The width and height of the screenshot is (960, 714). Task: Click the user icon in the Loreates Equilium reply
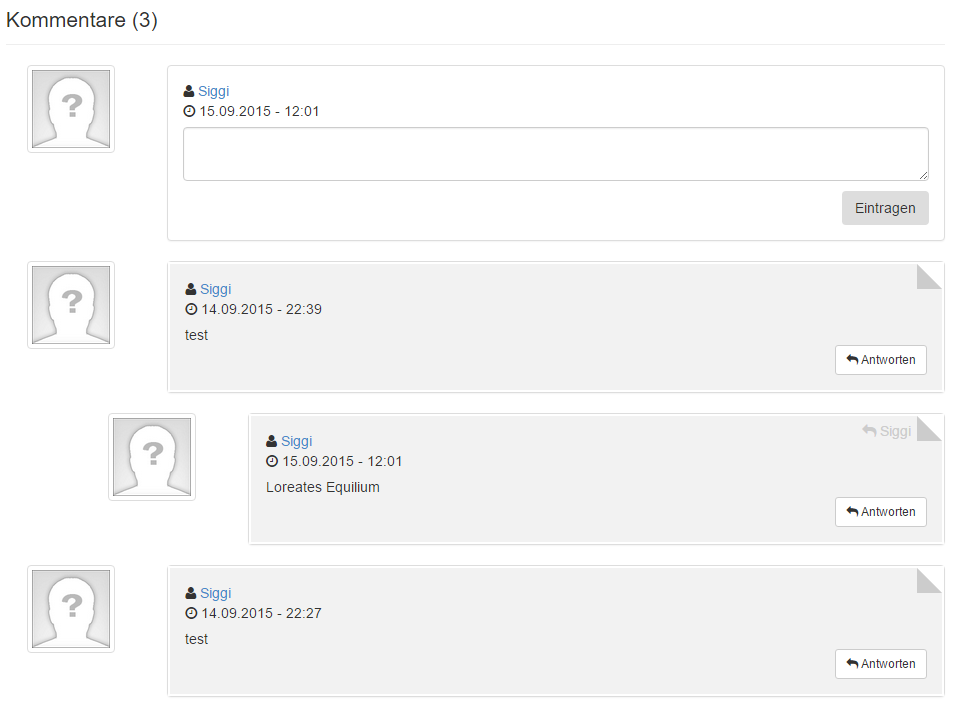click(272, 441)
